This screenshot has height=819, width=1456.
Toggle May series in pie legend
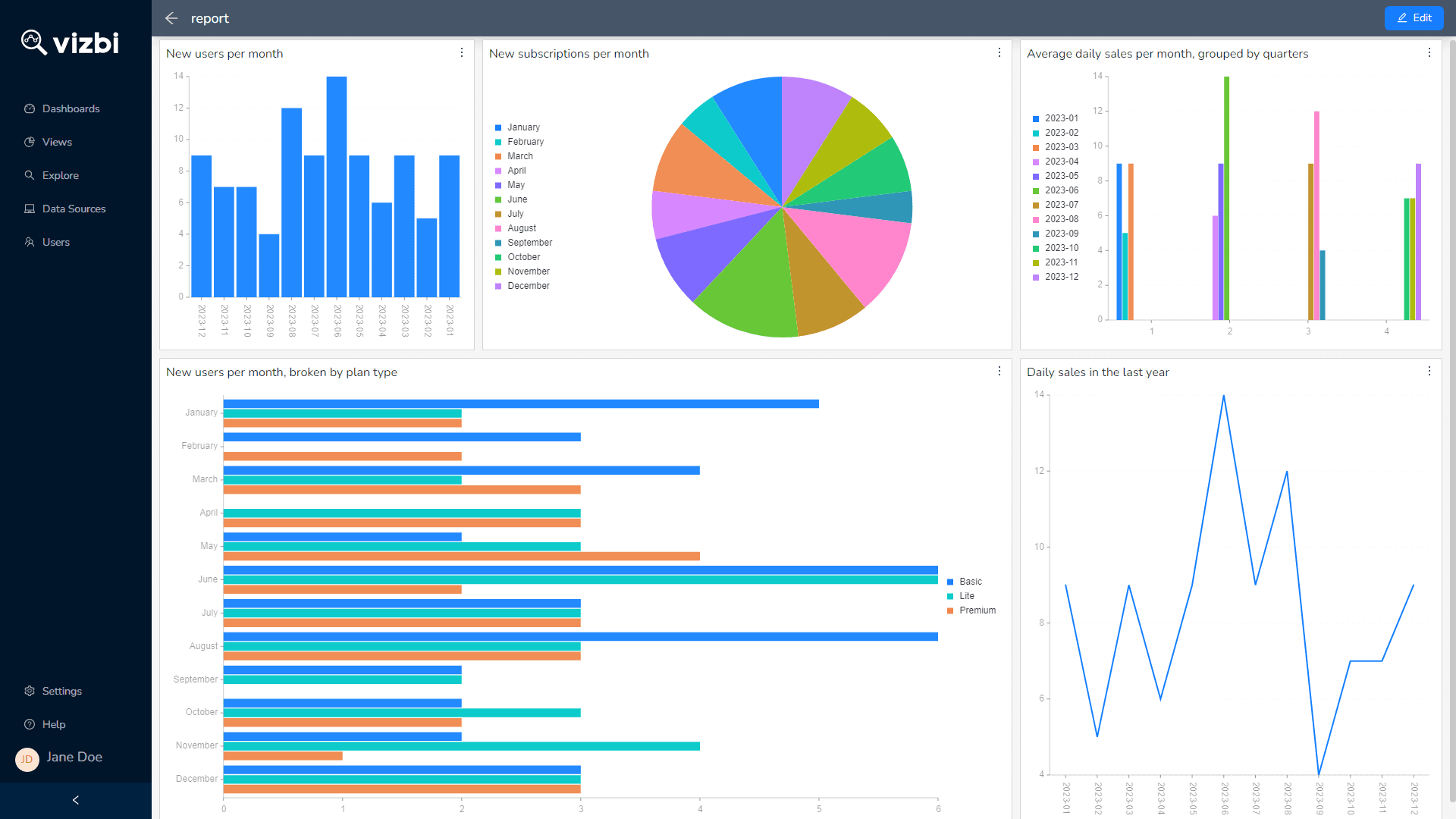point(510,185)
